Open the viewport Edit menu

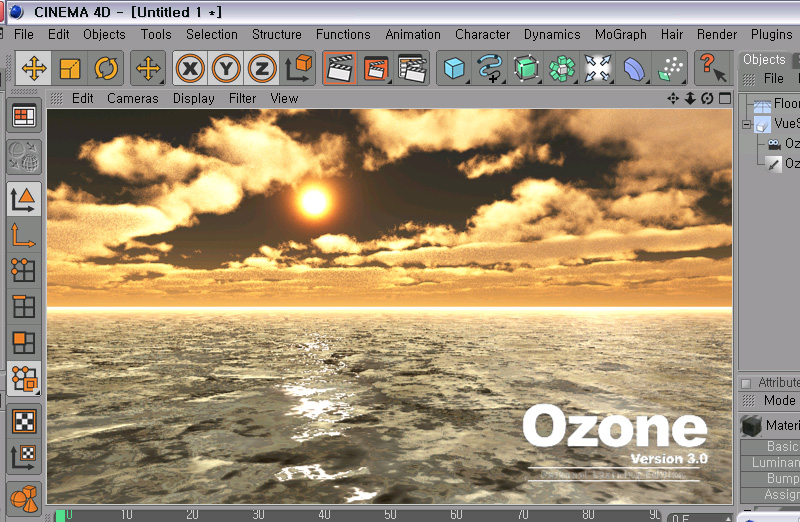(82, 98)
